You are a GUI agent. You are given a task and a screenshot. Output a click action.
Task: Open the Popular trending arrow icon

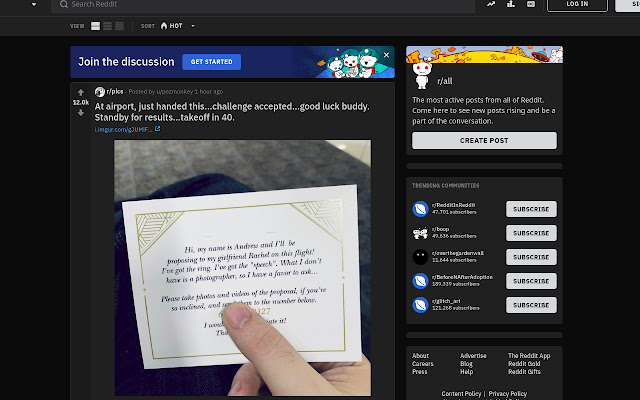tap(491, 4)
